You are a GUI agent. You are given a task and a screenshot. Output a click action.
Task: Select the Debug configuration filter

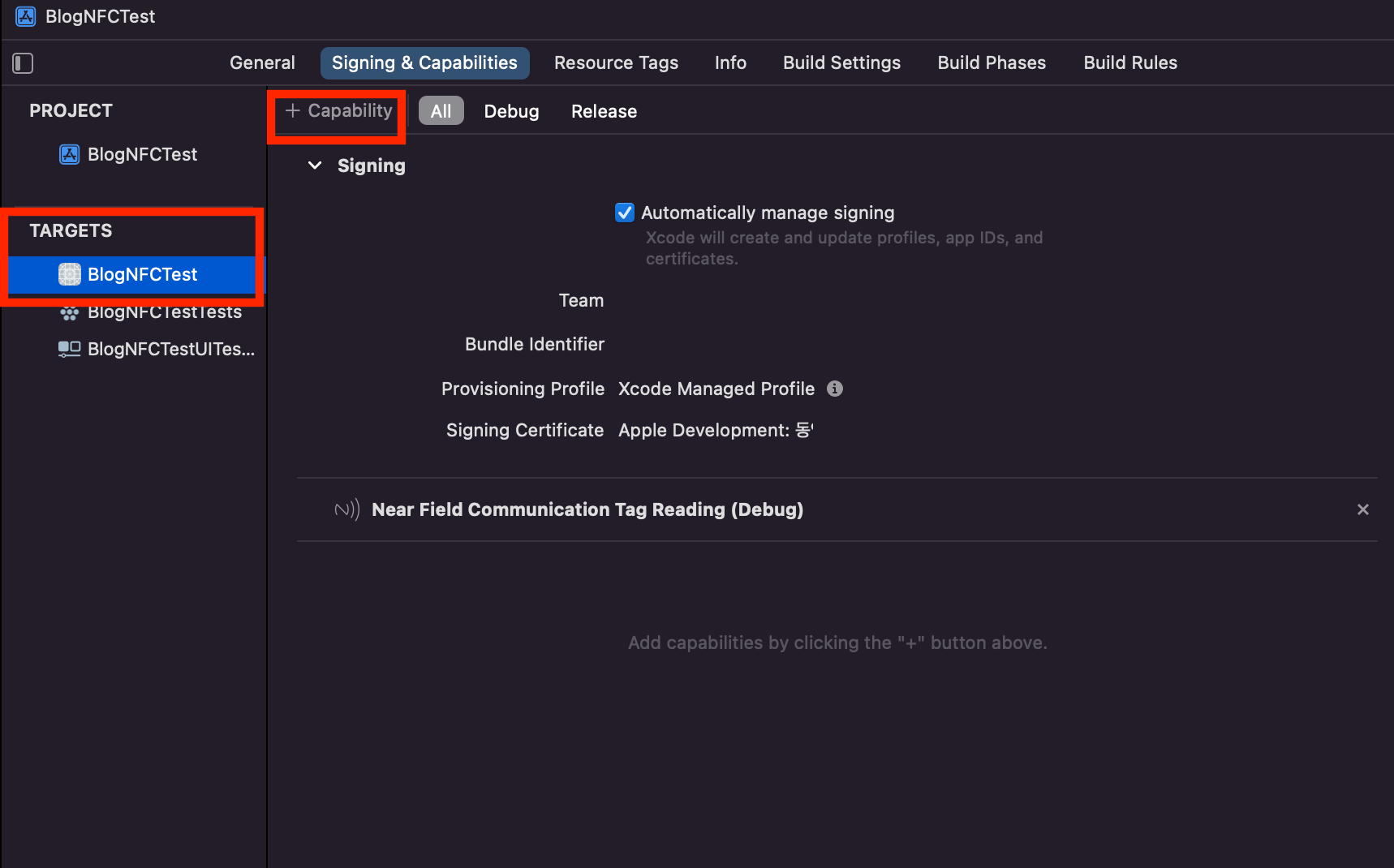[511, 111]
